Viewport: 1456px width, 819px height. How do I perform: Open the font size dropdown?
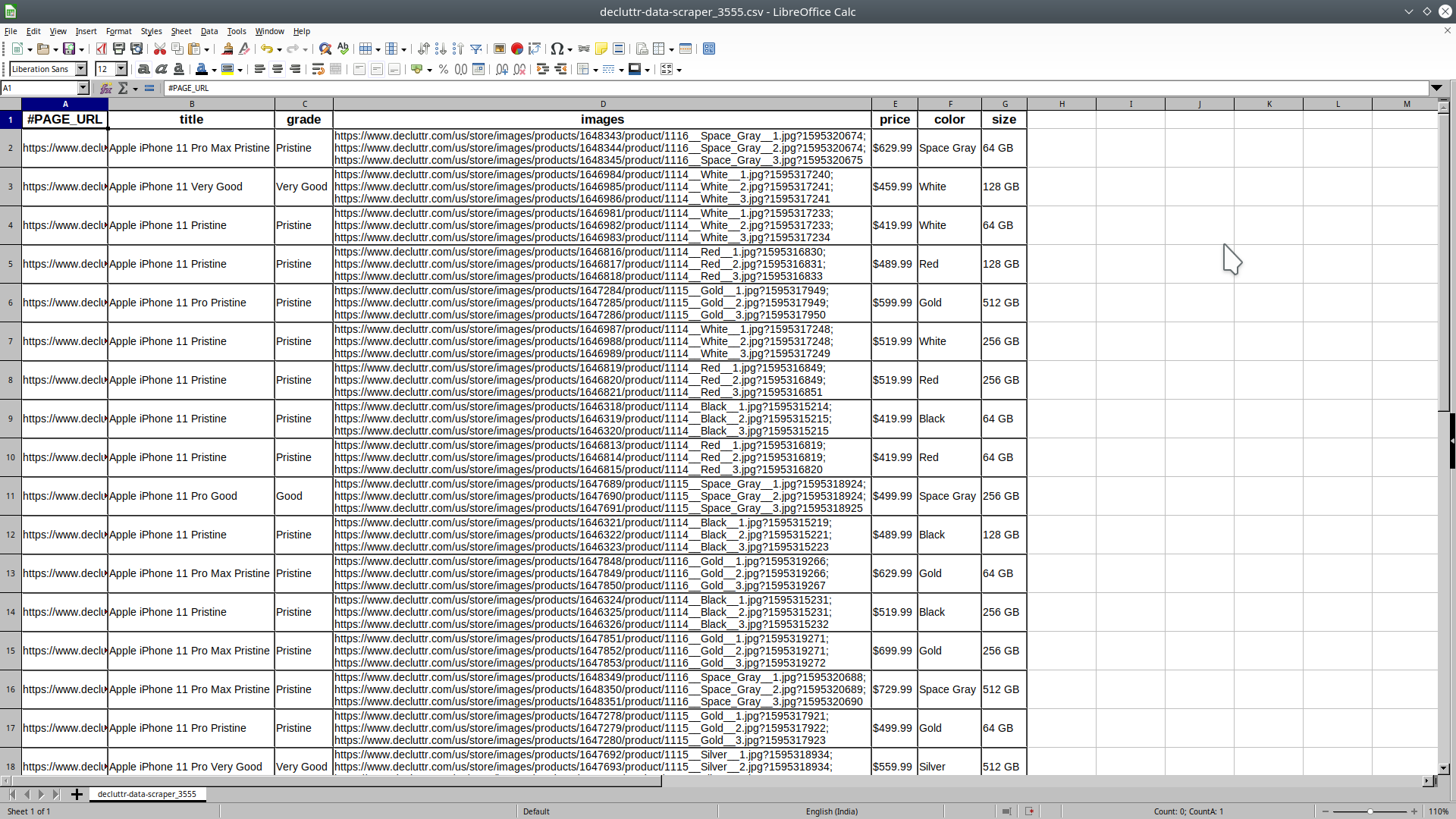[x=121, y=69]
